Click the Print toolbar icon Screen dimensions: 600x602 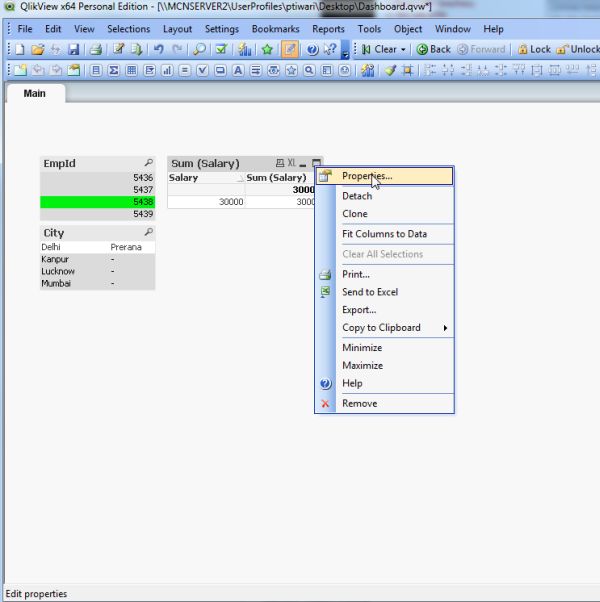96,49
